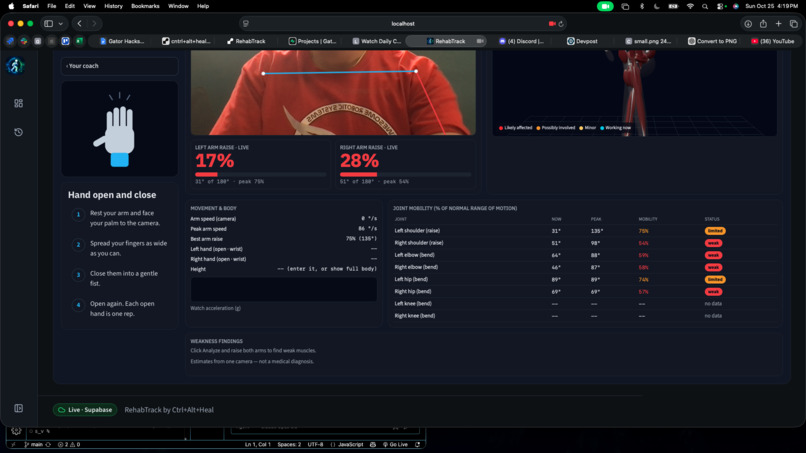Image resolution: width=806 pixels, height=453 pixels.
Task: Click the red camera recording icon in address bar
Action: tap(552, 24)
